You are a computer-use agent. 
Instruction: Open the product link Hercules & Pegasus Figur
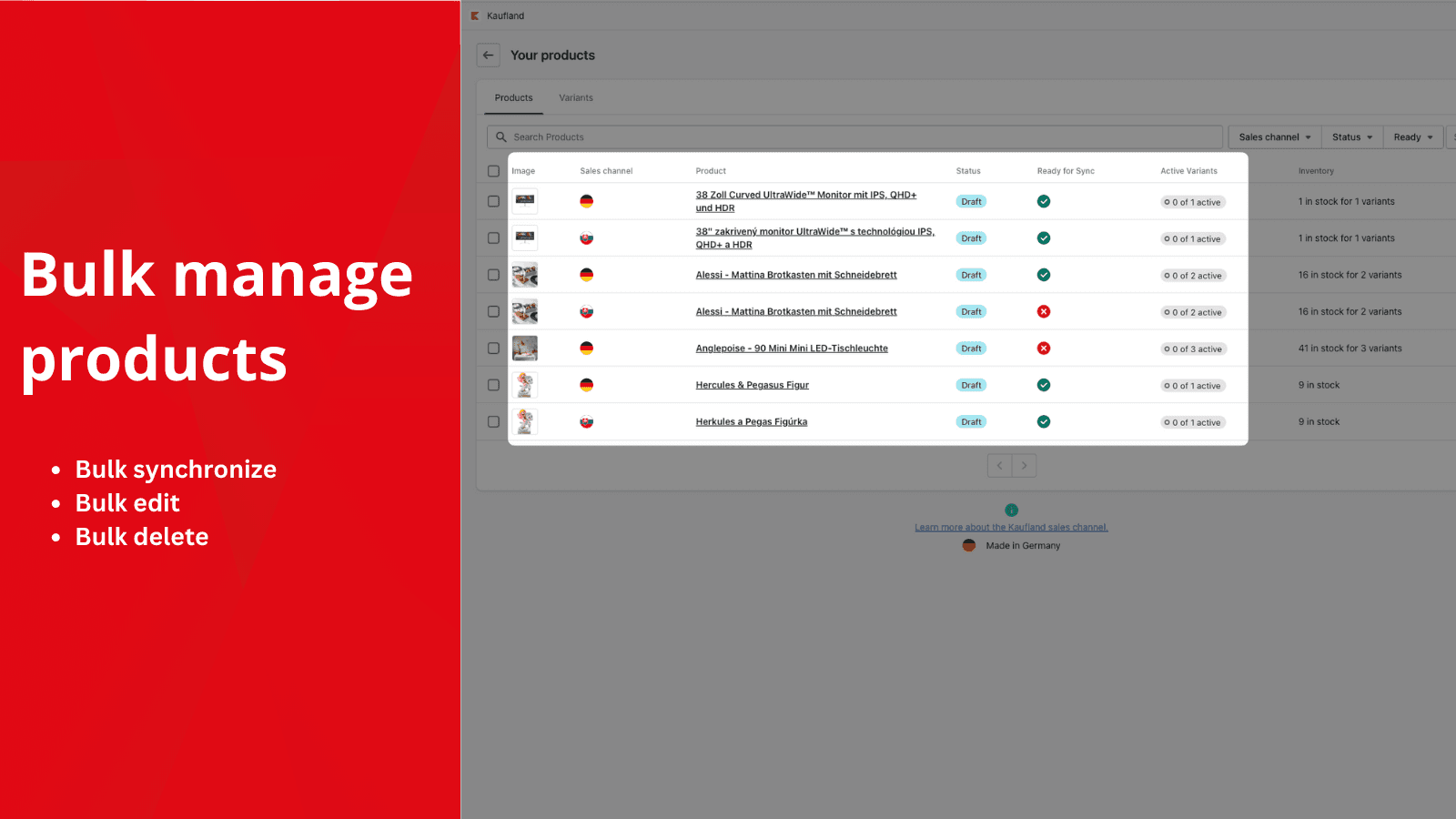(x=752, y=384)
